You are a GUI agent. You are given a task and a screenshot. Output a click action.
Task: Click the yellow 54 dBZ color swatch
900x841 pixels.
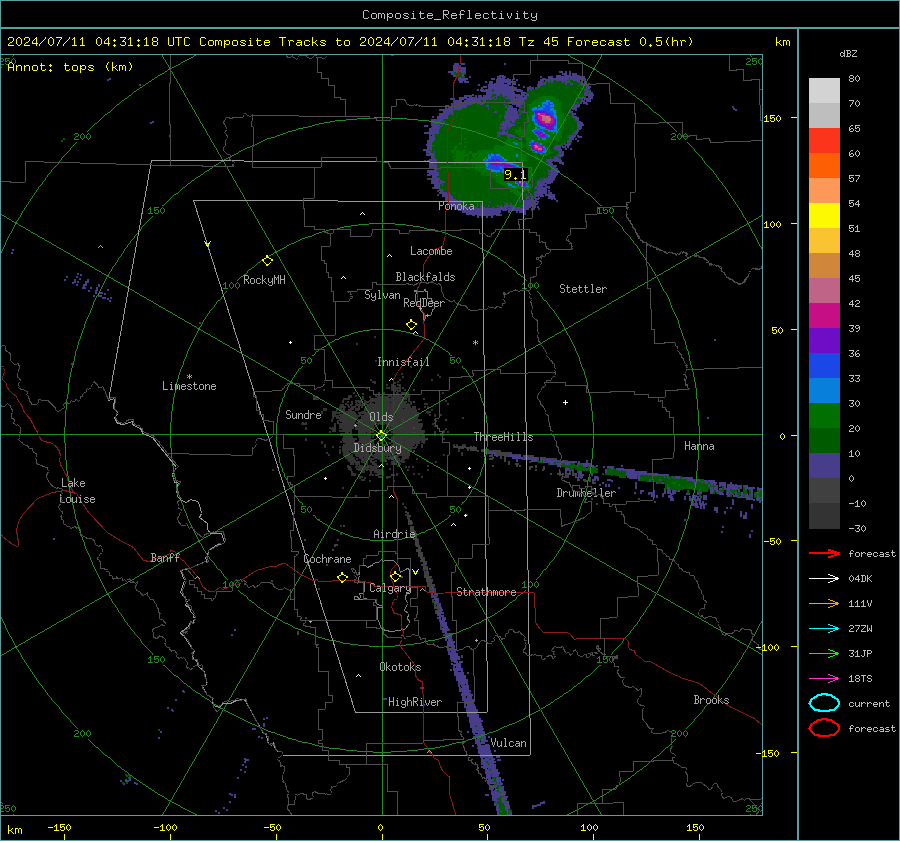coord(824,215)
